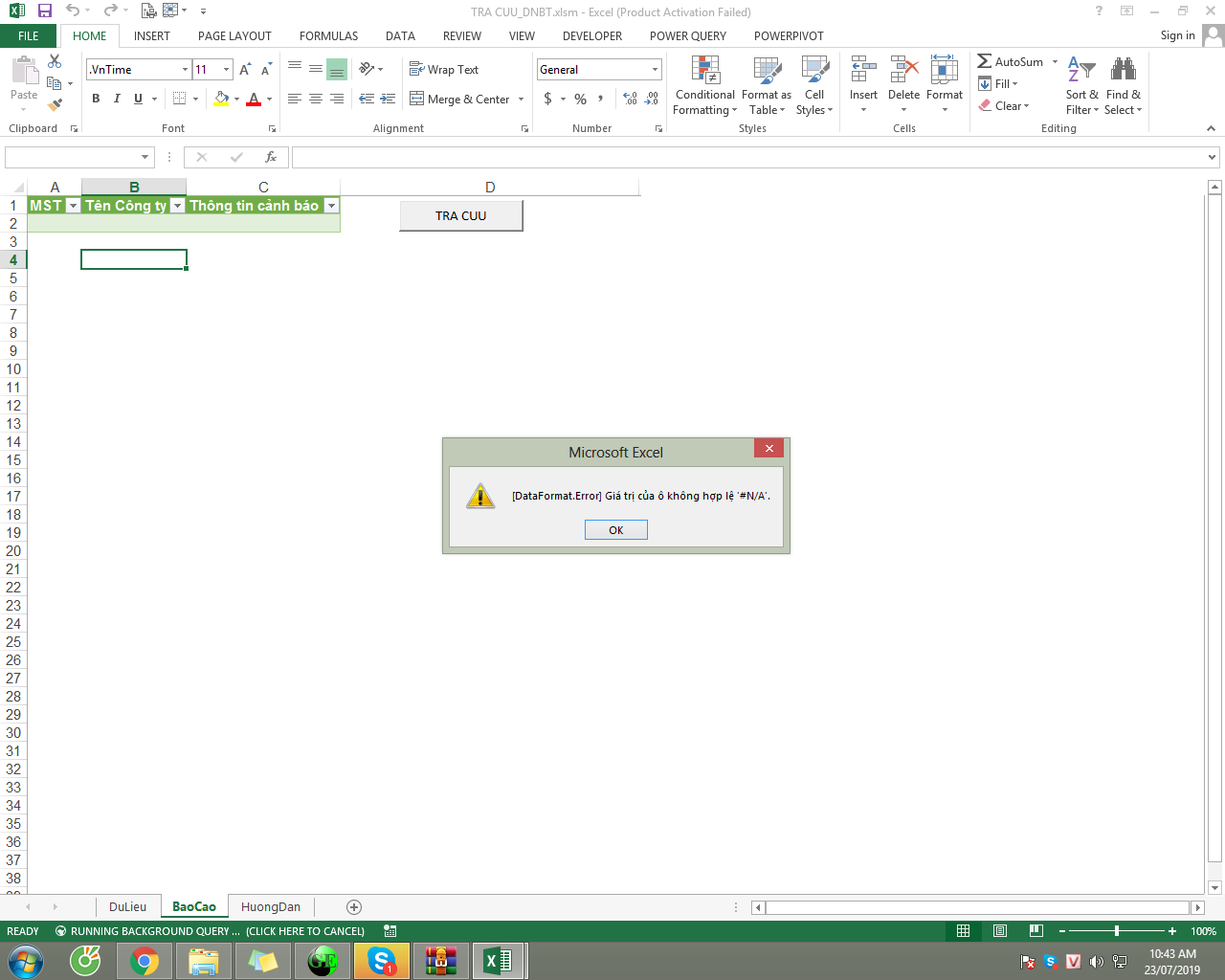Viewport: 1225px width, 980px height.
Task: Click the TRA CUU button
Action: click(x=461, y=216)
